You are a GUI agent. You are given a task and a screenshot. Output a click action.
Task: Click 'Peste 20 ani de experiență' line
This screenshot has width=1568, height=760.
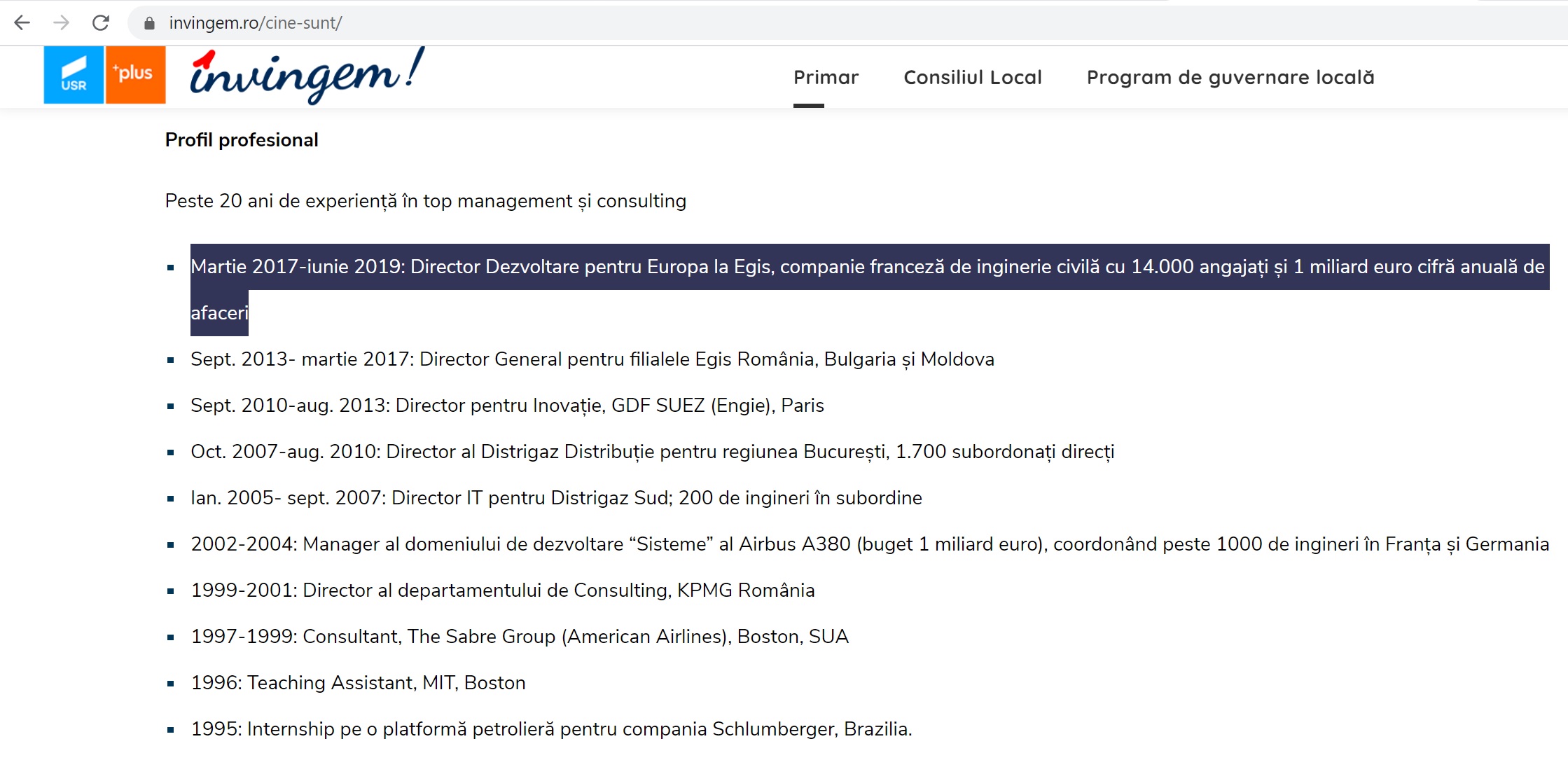coord(426,201)
